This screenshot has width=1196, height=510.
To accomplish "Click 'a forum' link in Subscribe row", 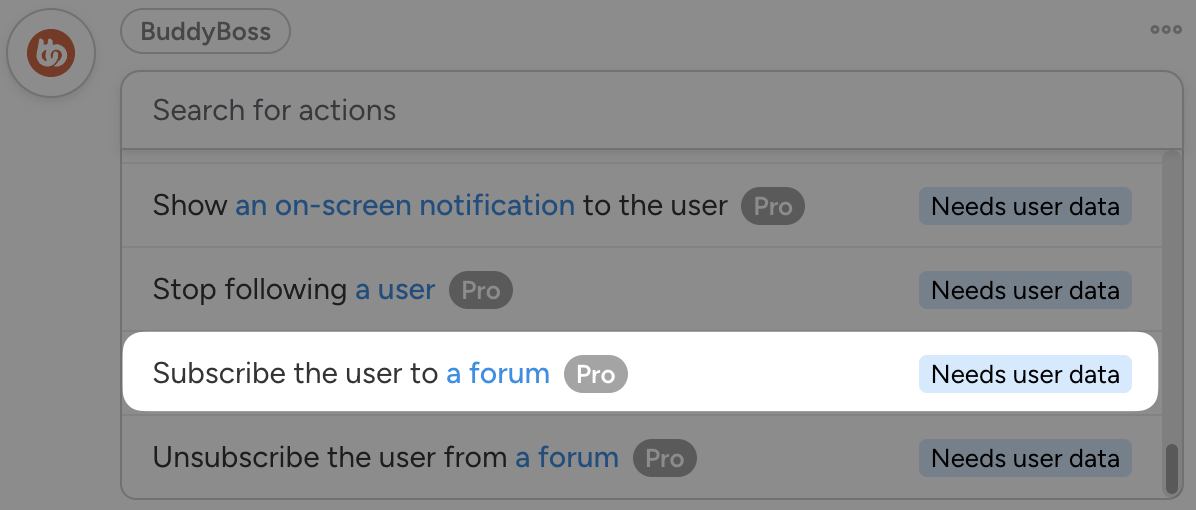I will point(498,374).
